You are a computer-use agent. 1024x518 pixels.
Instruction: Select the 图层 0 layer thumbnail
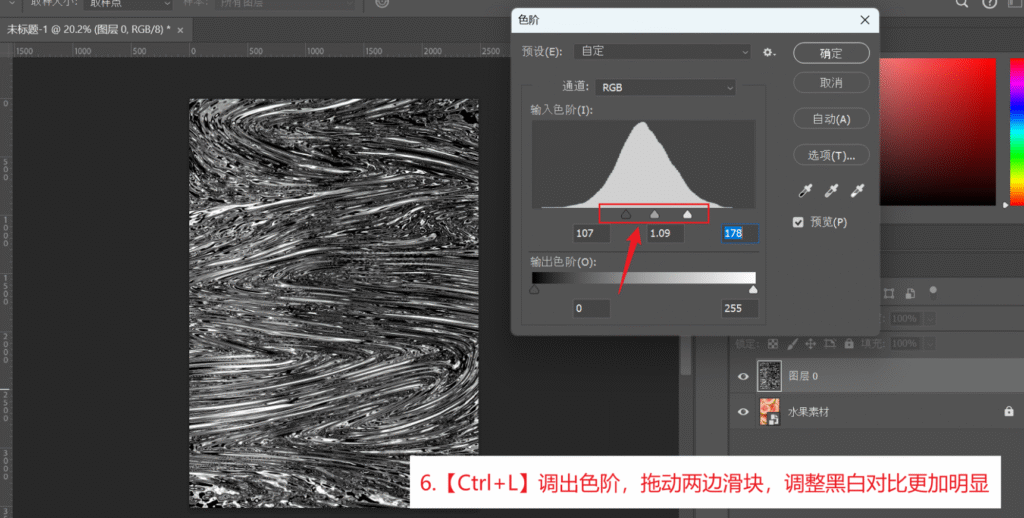[769, 376]
